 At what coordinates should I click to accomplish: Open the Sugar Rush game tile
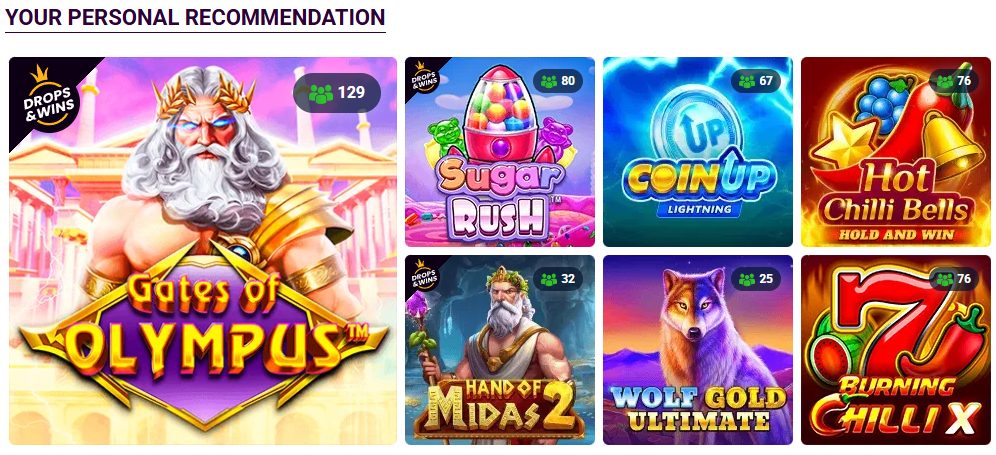(x=500, y=152)
